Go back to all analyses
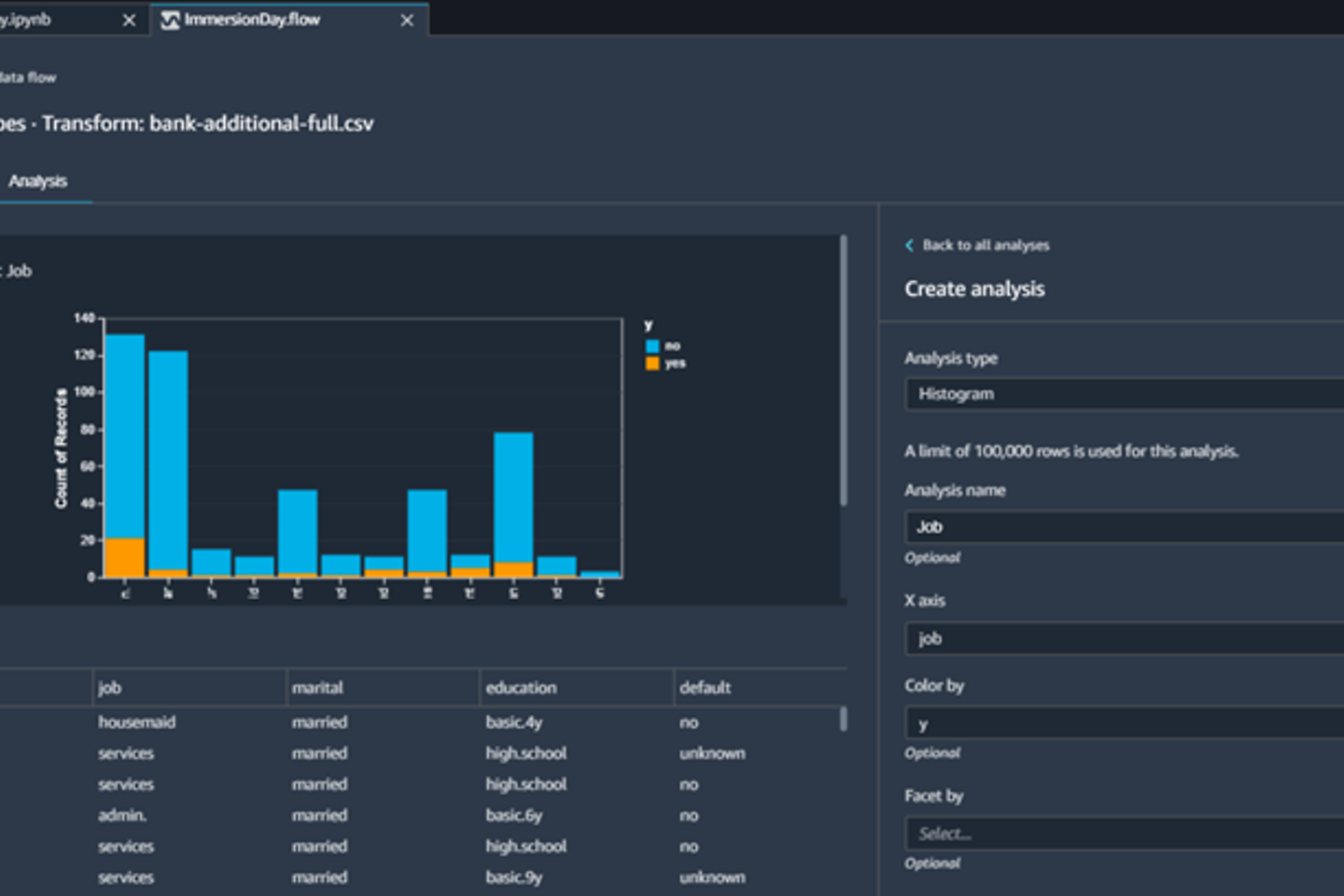Image resolution: width=1344 pixels, height=896 pixels. click(986, 245)
